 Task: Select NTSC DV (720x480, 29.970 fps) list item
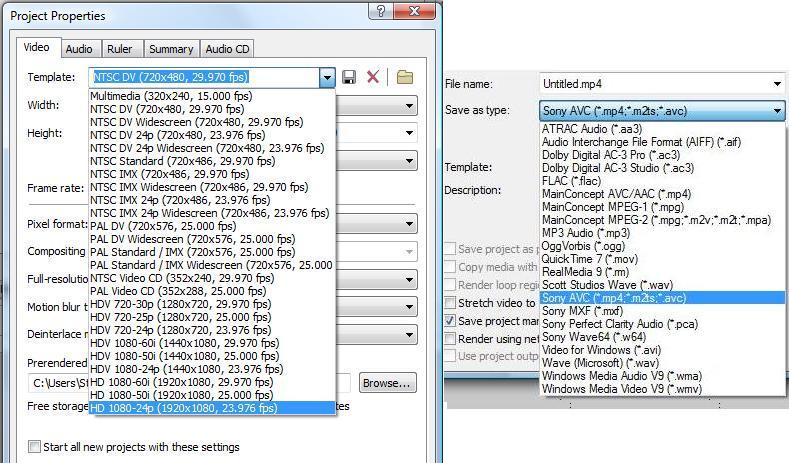coord(212,109)
